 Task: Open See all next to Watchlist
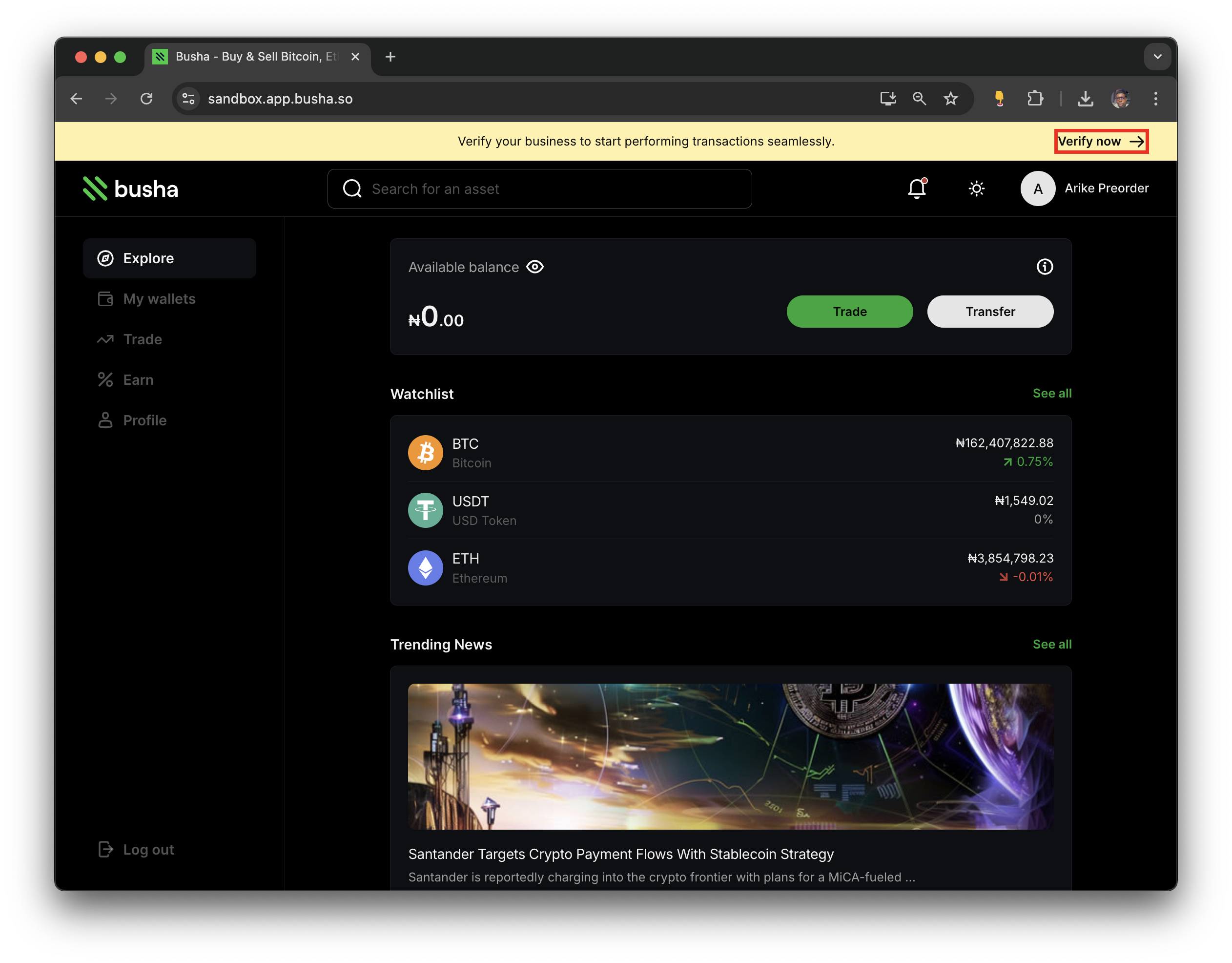pos(1051,394)
